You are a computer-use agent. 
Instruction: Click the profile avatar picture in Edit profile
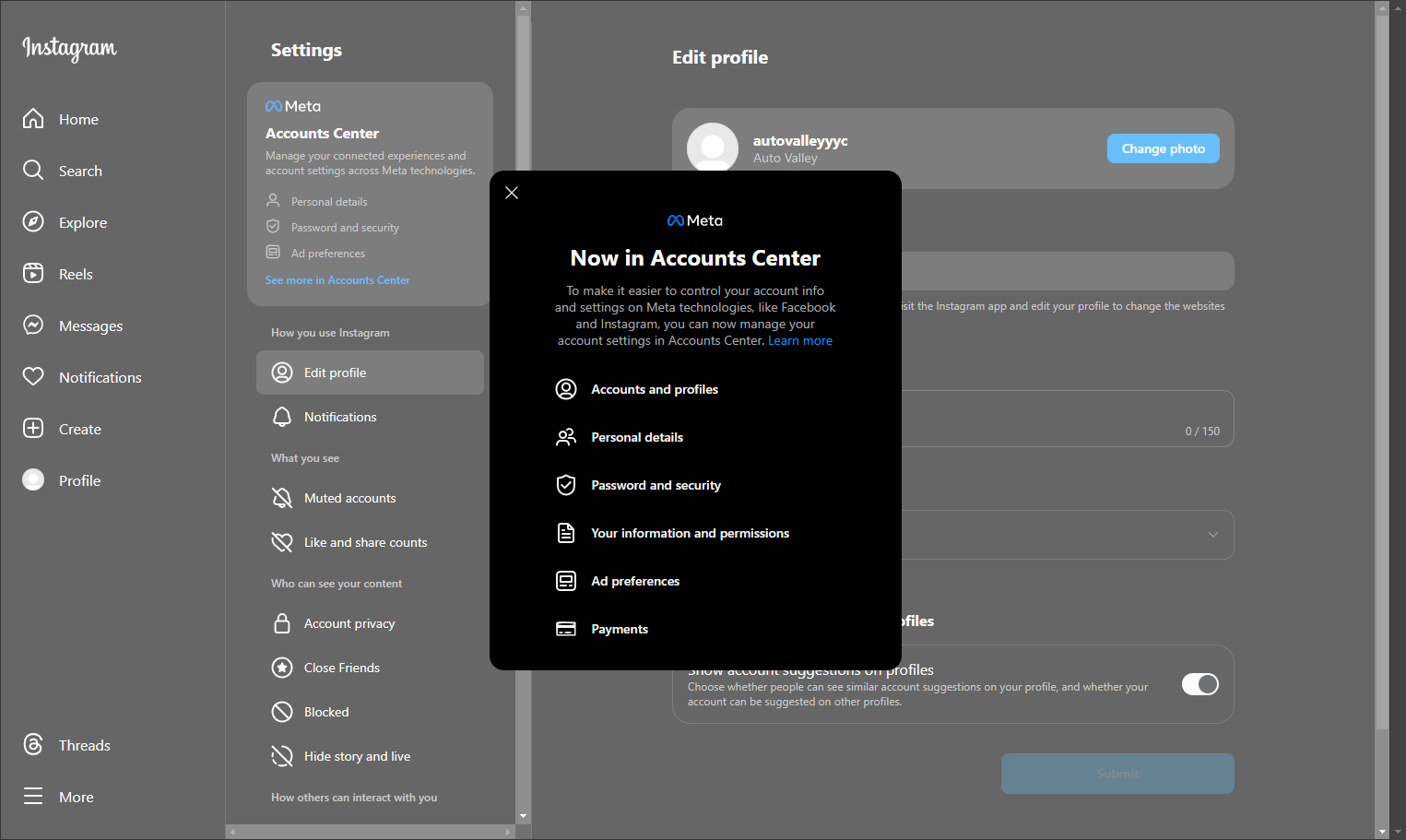pyautogui.click(x=713, y=147)
